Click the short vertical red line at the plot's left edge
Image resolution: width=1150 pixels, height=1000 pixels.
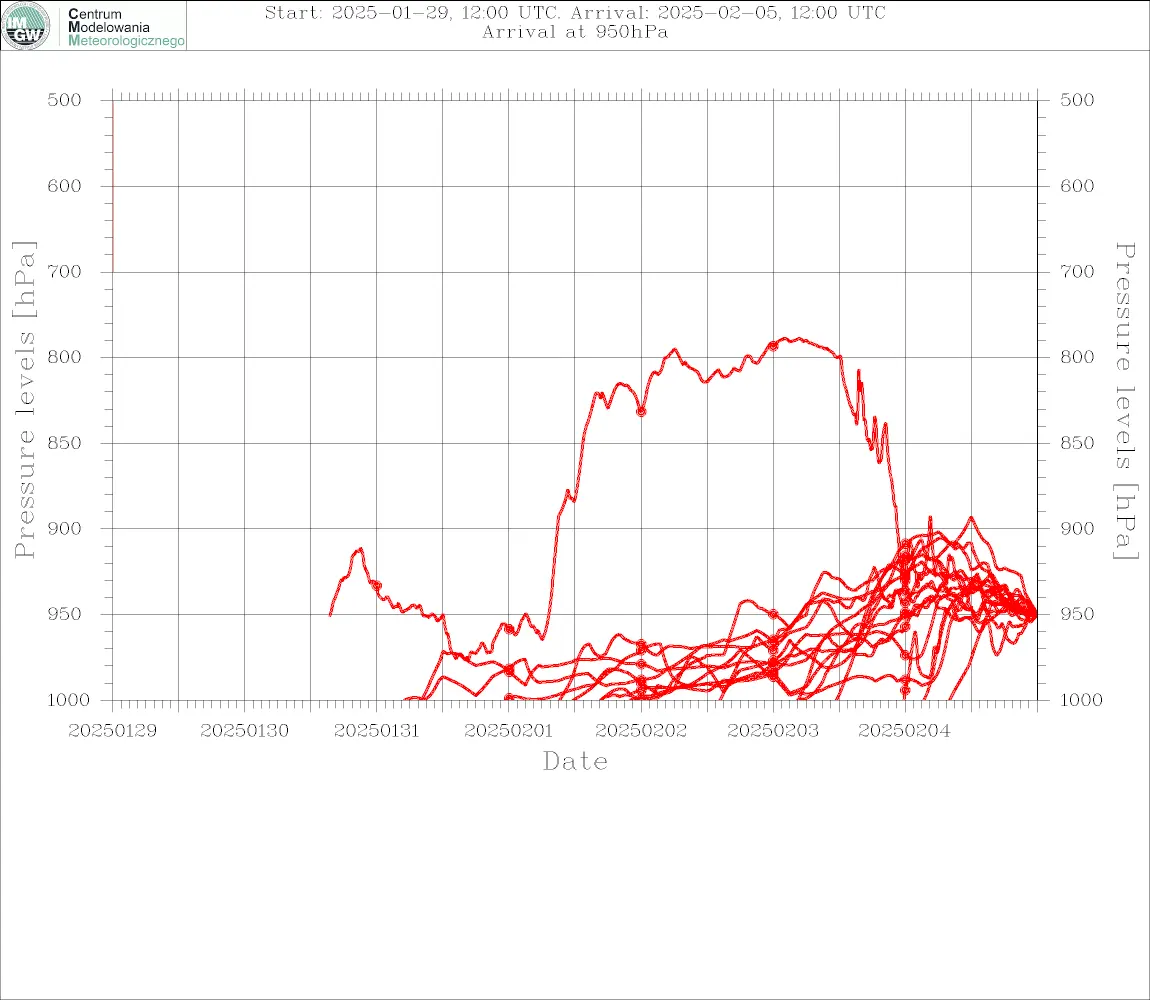tap(113, 186)
